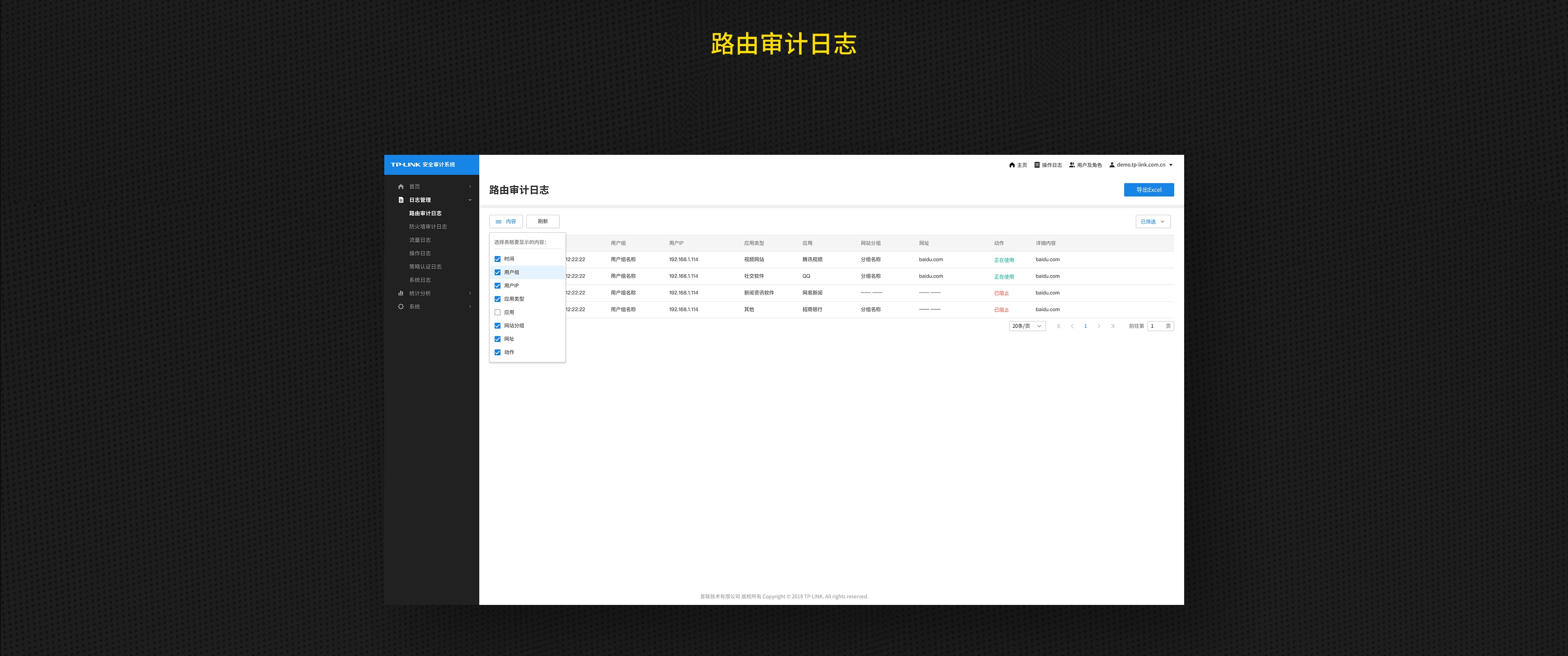Toggle the 网站分组 column checkbox
The height and width of the screenshot is (656, 1568).
click(497, 326)
